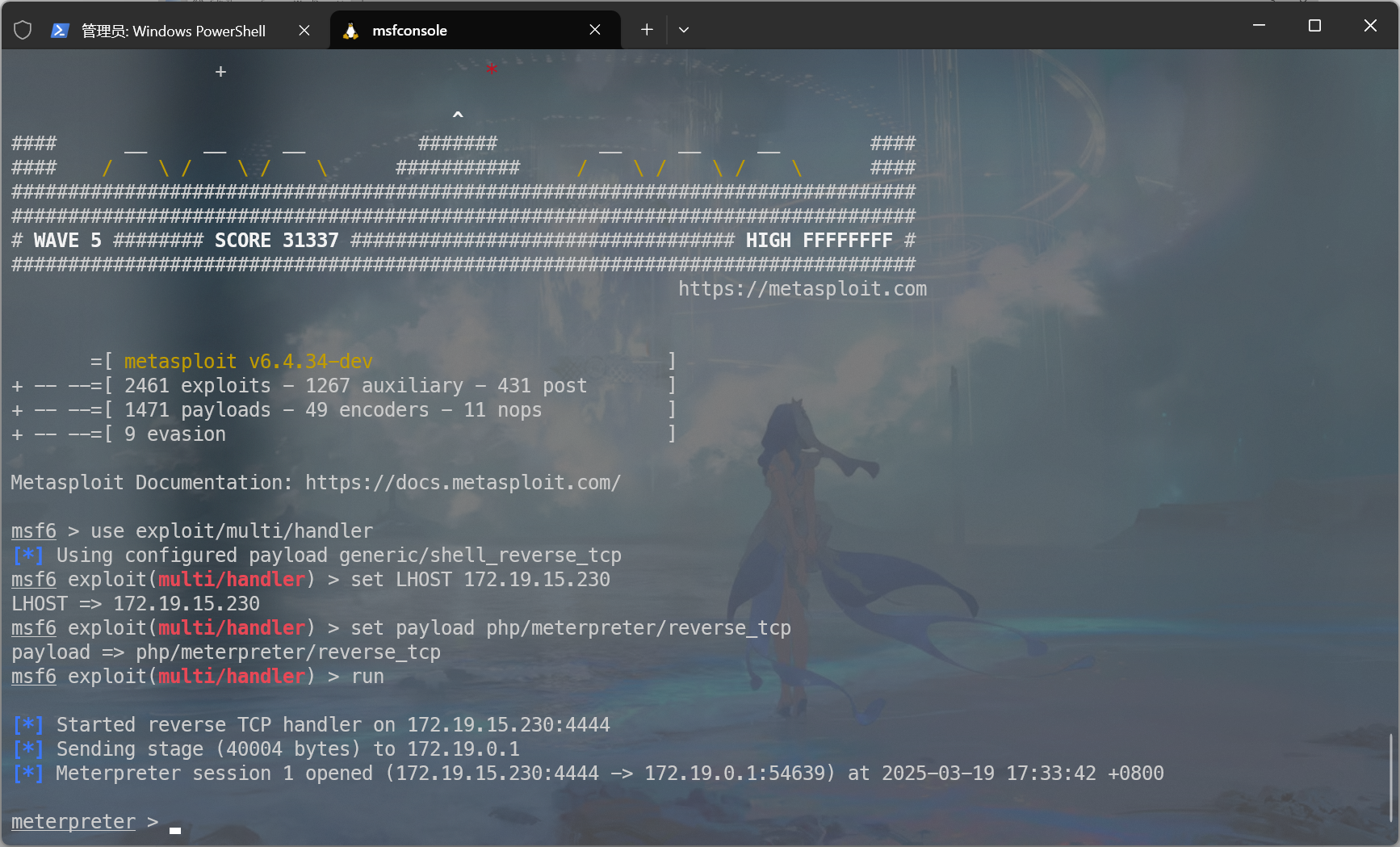This screenshot has width=1400, height=847.
Task: Click the 'Sending stage (40004 bytes)' line
Action: pyautogui.click(x=266, y=749)
